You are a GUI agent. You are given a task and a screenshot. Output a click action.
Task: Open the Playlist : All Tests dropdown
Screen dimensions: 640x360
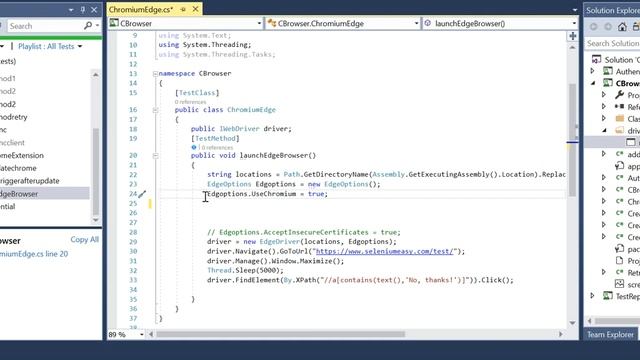(50, 47)
